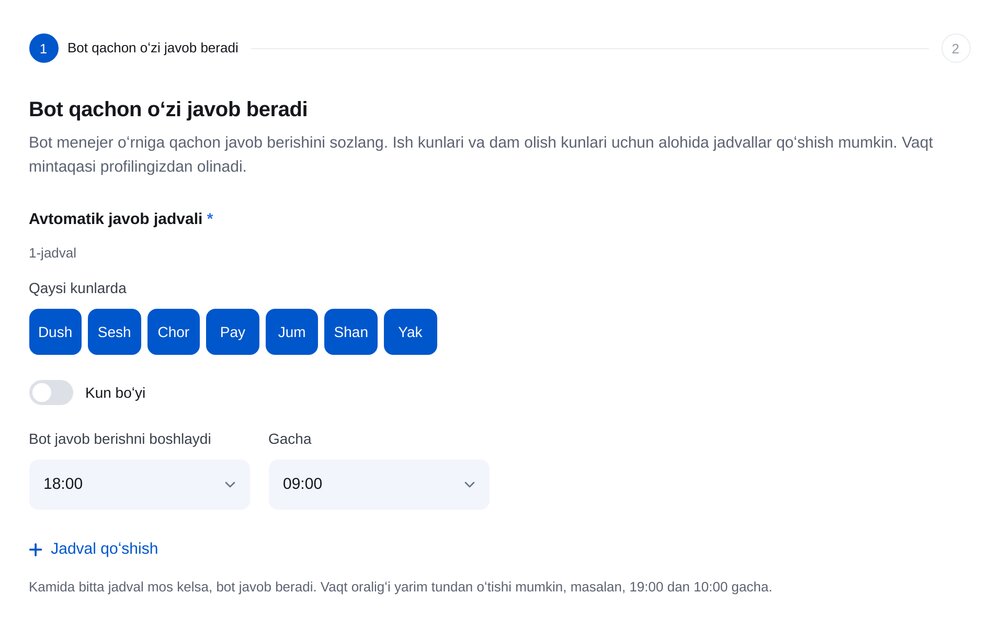1000x627 pixels.
Task: Click the Avtomatik javob jadvali heading
Action: (115, 219)
